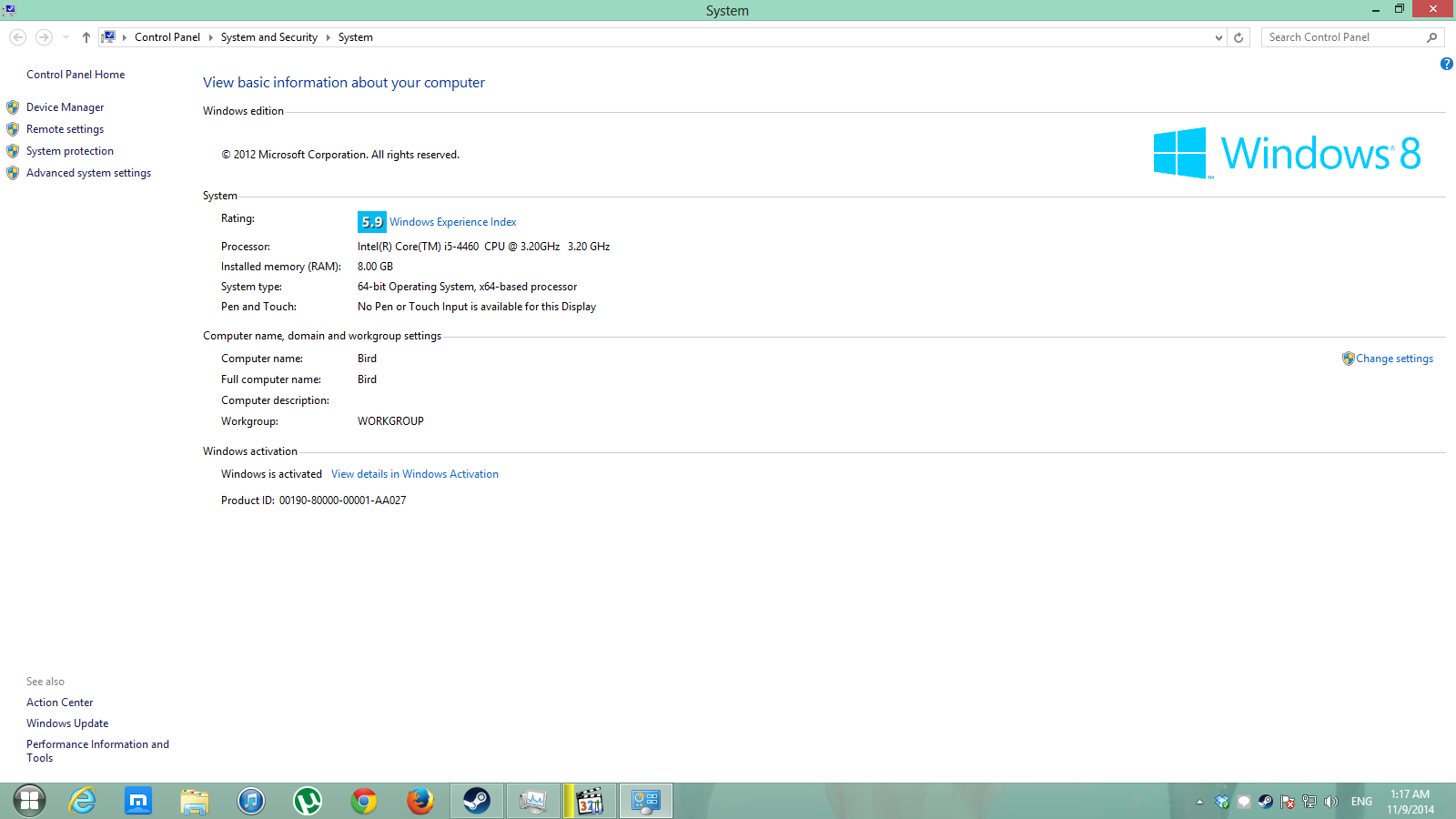The height and width of the screenshot is (819, 1456).
Task: Open Performance Information and Tools
Action: coord(97,751)
